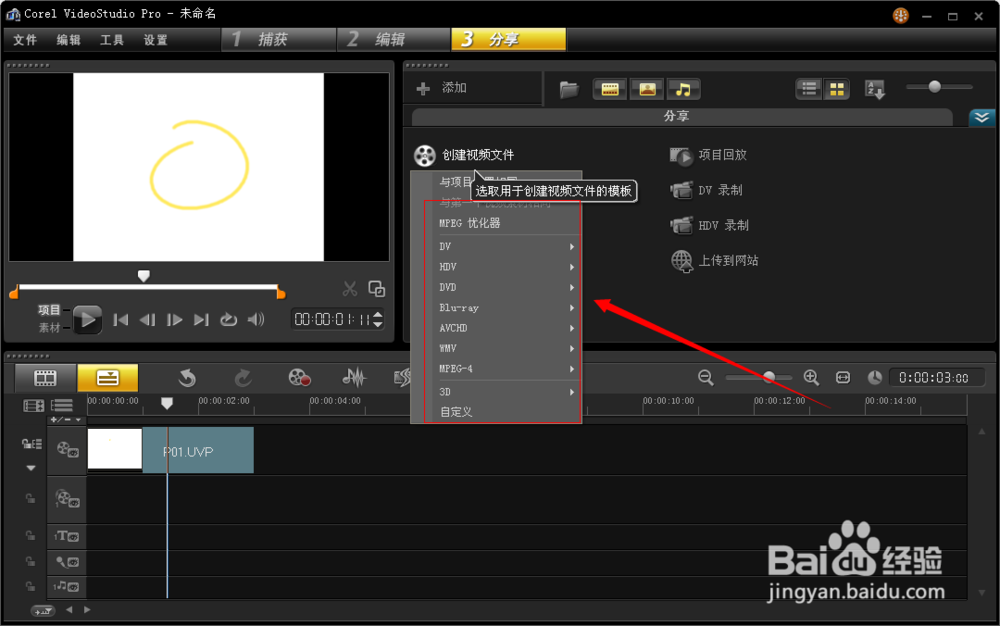Click DV 录制 option
The width and height of the screenshot is (1000, 626).
pyautogui.click(x=705, y=190)
